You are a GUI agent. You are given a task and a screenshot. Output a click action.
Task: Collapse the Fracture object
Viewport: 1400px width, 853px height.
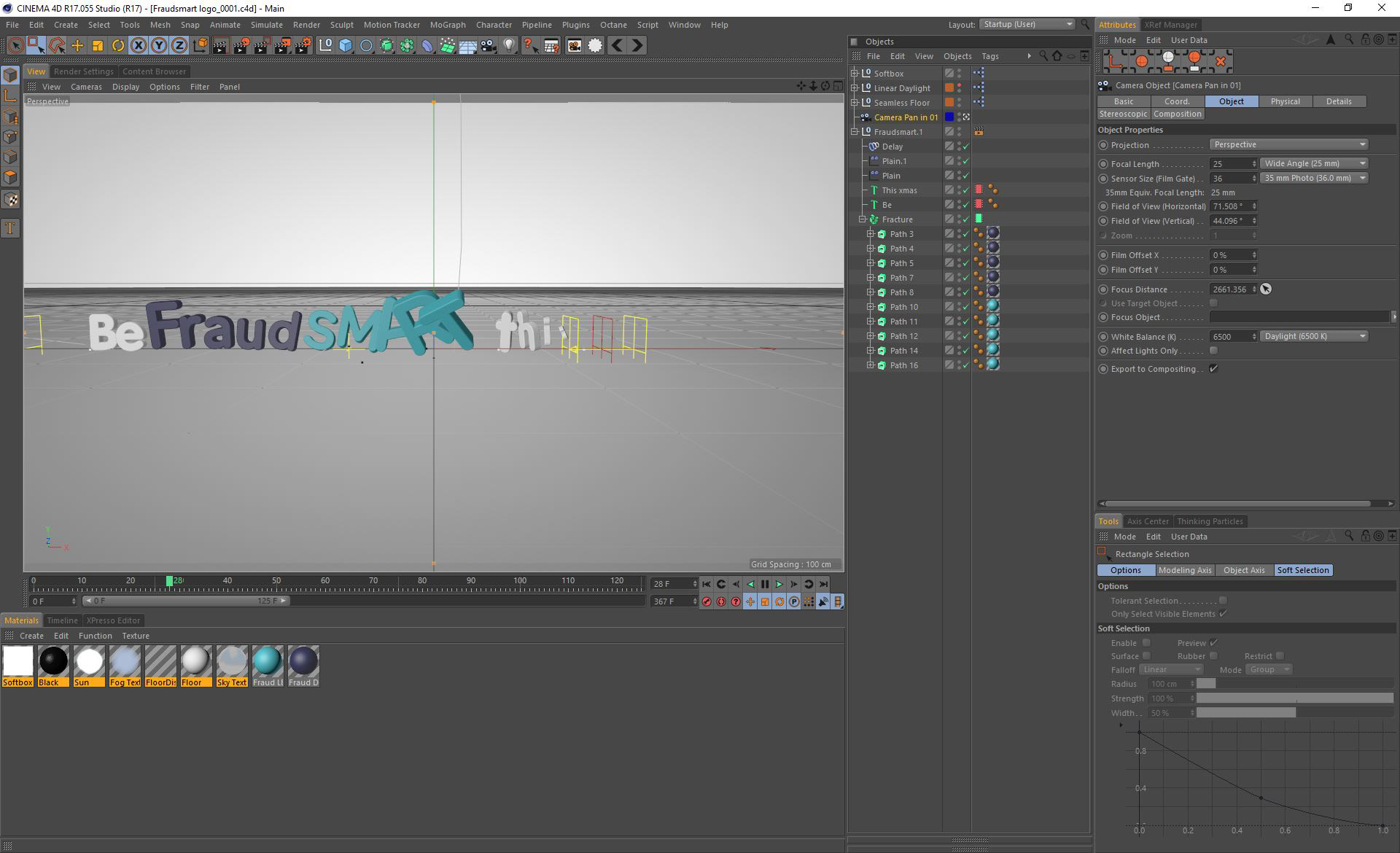(x=863, y=219)
